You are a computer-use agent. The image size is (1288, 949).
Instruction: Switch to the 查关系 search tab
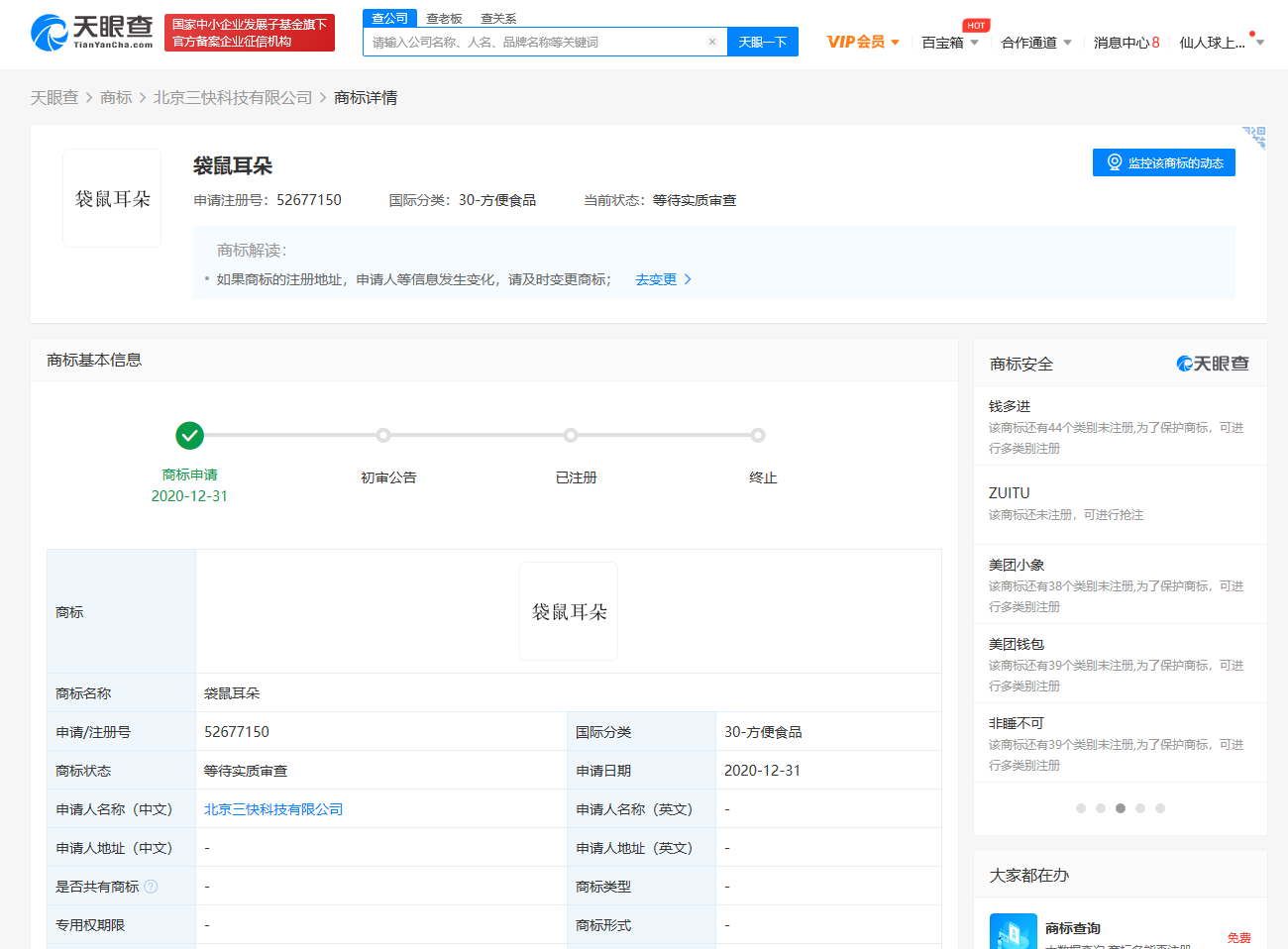[x=498, y=19]
